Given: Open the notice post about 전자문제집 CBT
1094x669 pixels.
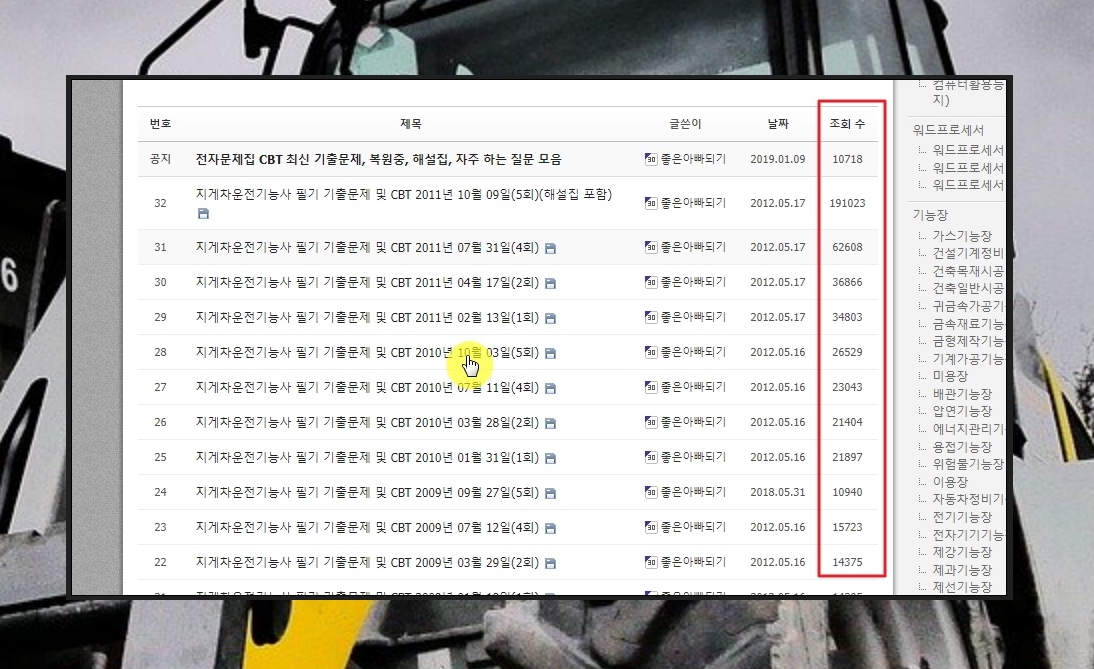Looking at the screenshot, I should [378, 159].
